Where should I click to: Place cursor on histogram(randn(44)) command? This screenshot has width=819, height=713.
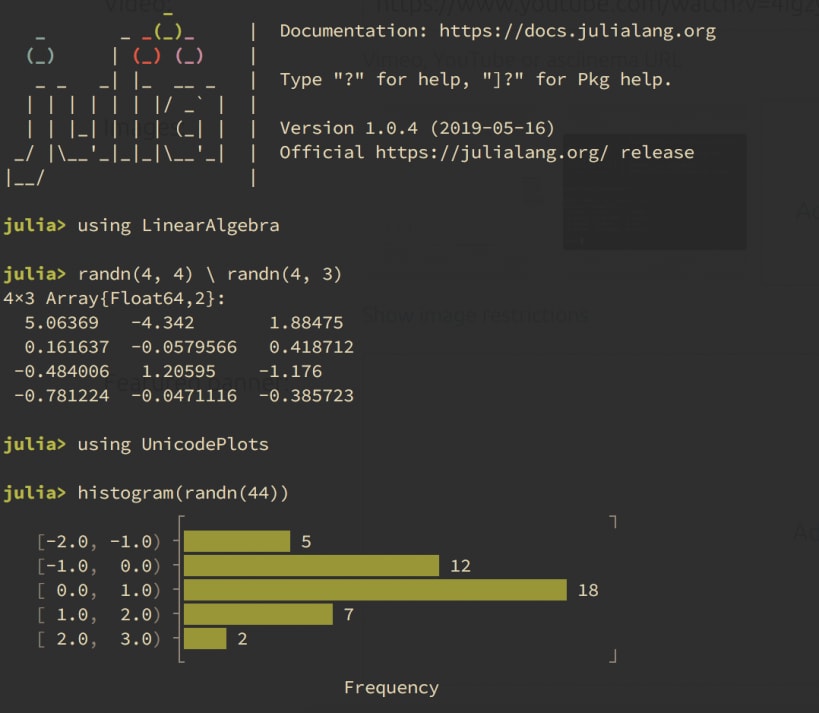183,493
